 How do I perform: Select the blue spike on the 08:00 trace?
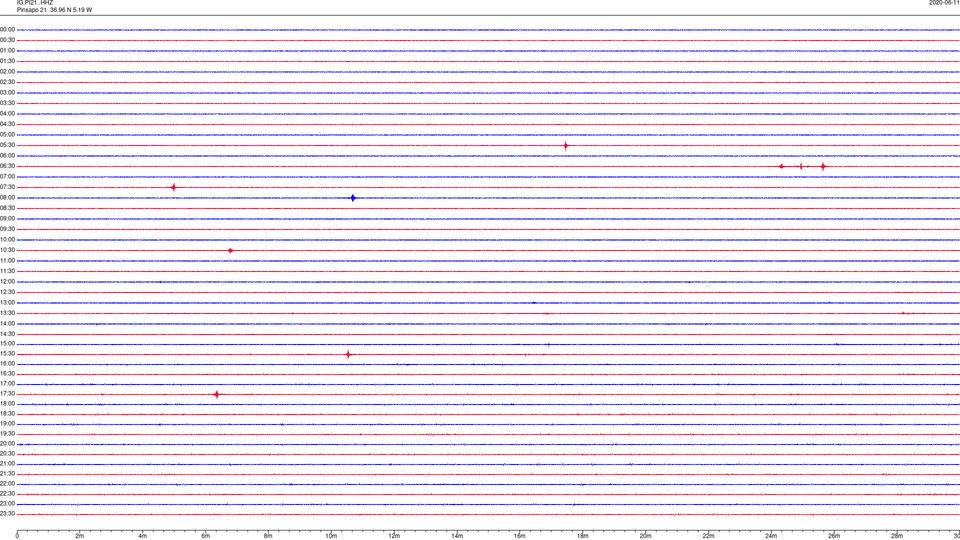point(353,198)
